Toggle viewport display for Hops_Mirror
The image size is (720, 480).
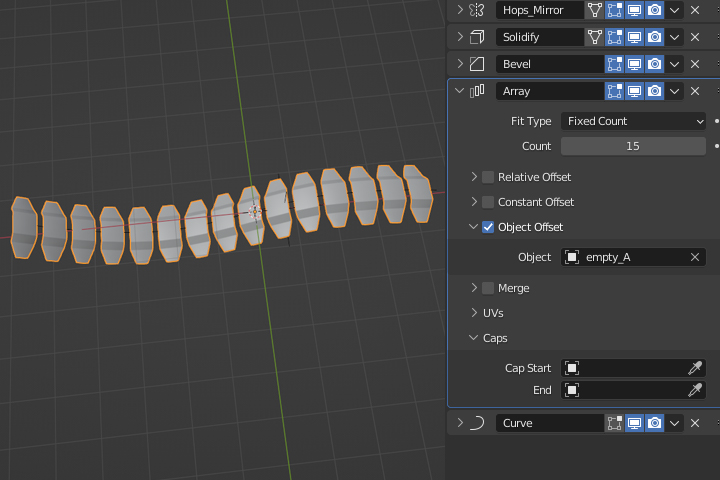click(x=635, y=10)
